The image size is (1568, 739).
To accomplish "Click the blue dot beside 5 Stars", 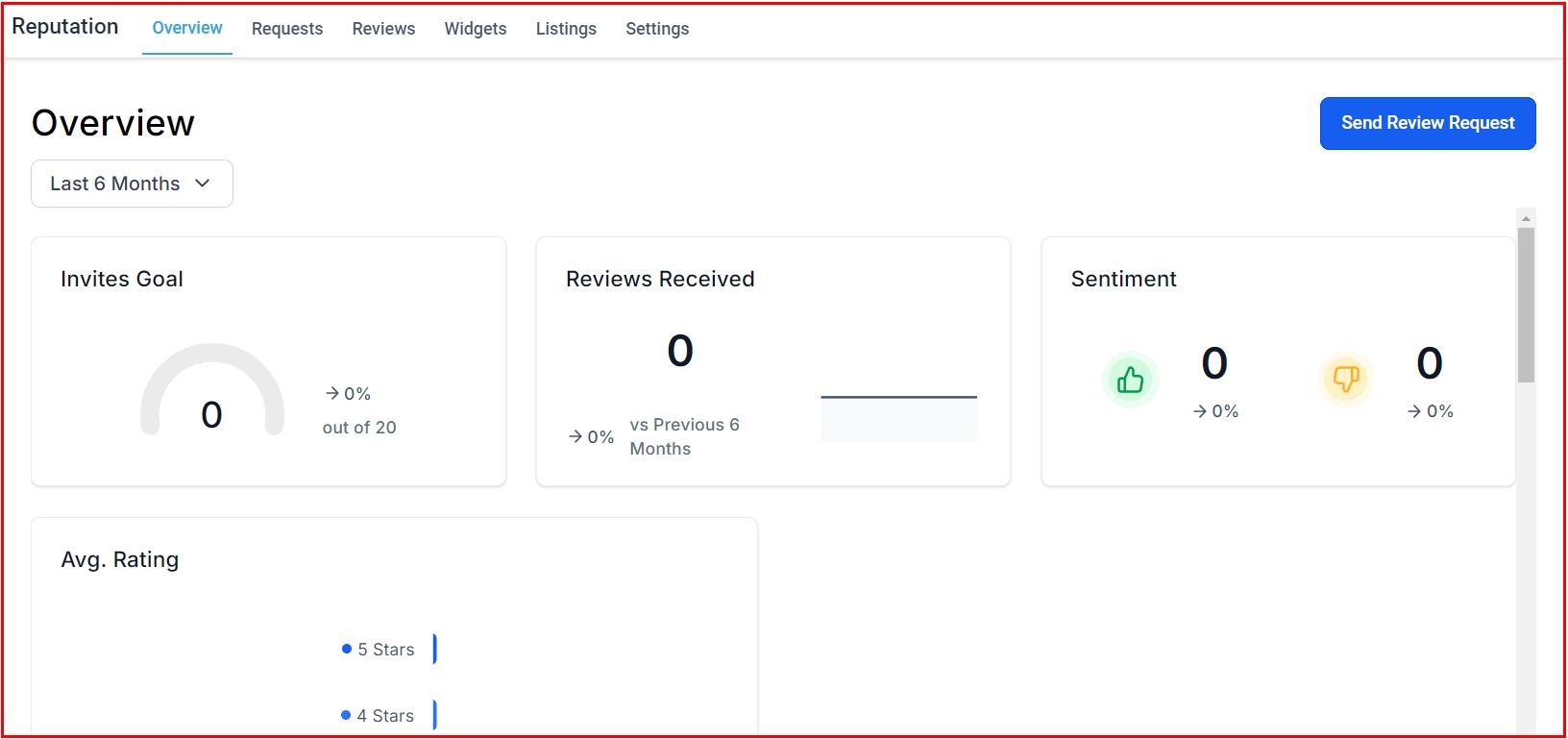I will pos(347,650).
